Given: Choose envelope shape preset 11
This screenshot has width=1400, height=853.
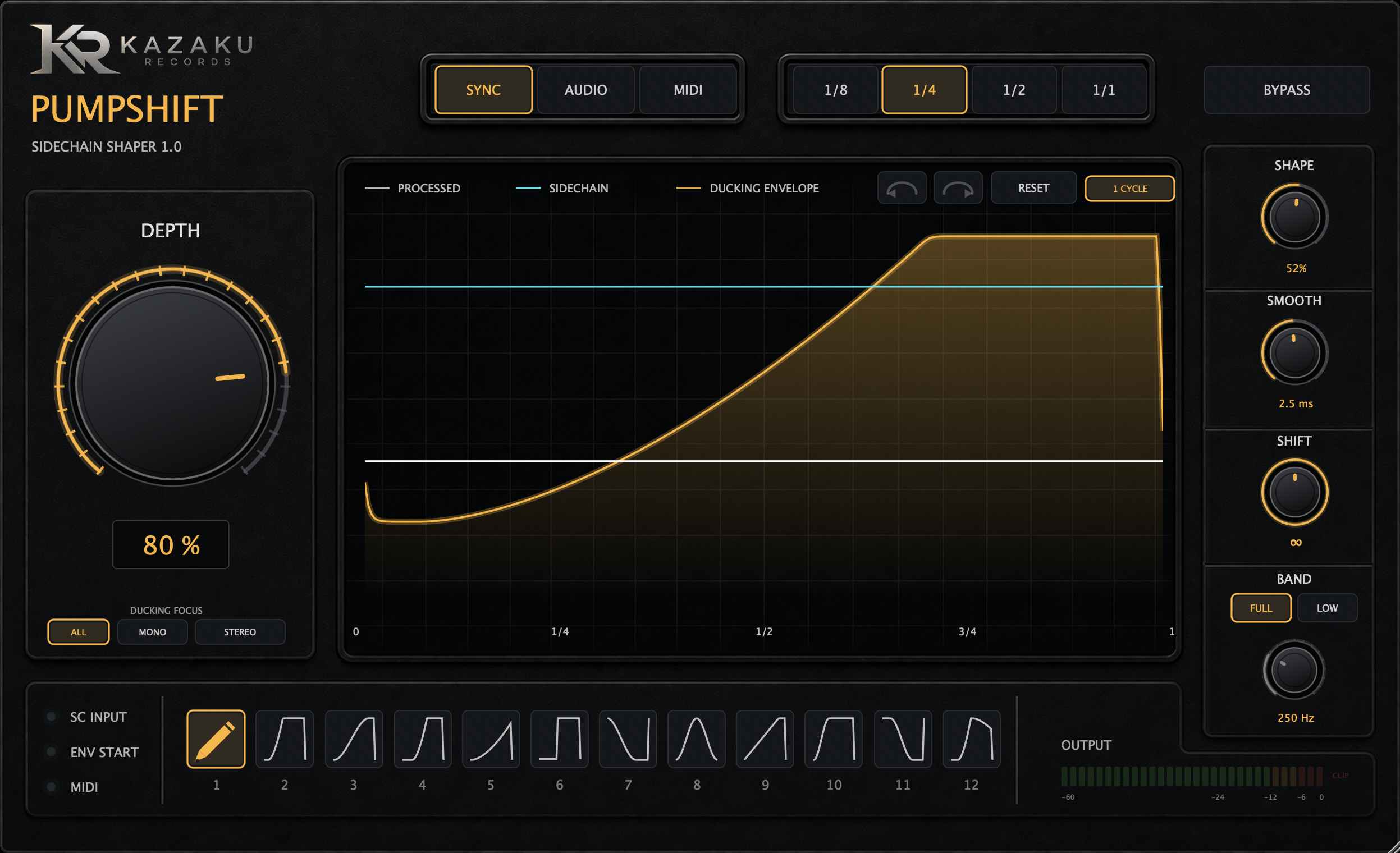Looking at the screenshot, I should click(903, 739).
